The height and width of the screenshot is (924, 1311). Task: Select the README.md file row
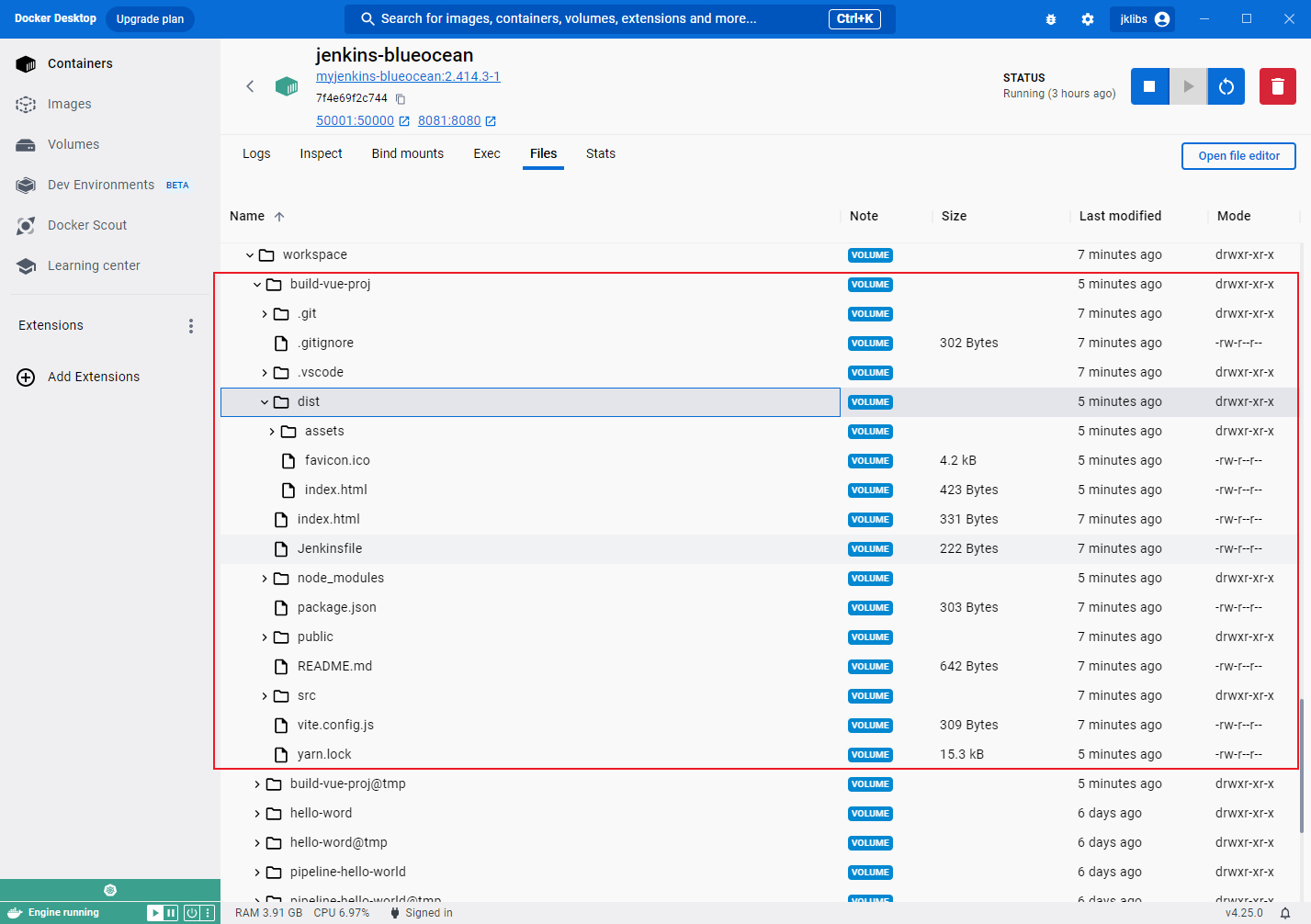coord(759,667)
